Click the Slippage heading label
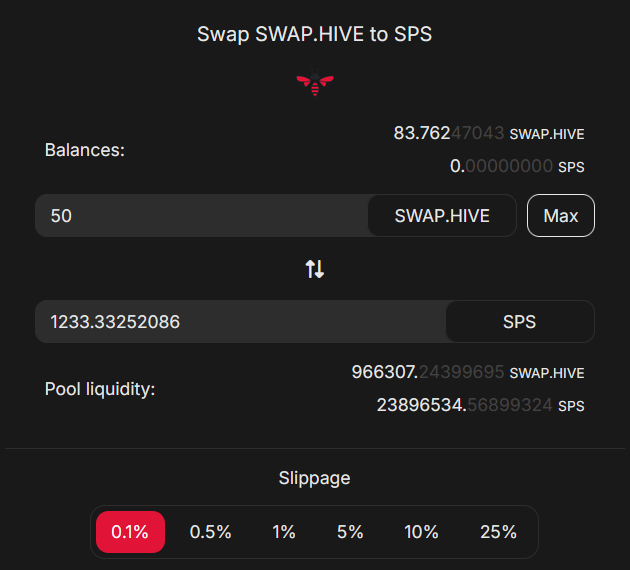Screen dimensions: 630x570 tap(315, 478)
